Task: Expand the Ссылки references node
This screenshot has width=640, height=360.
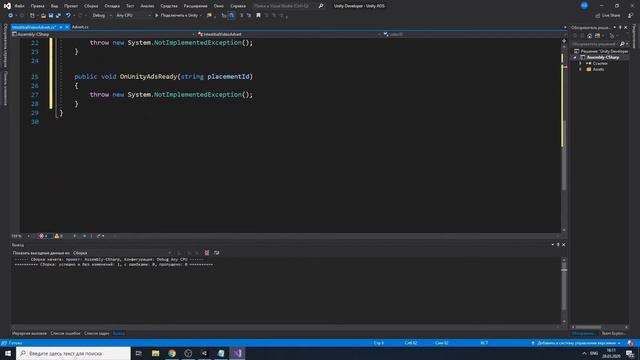Action: (580, 64)
